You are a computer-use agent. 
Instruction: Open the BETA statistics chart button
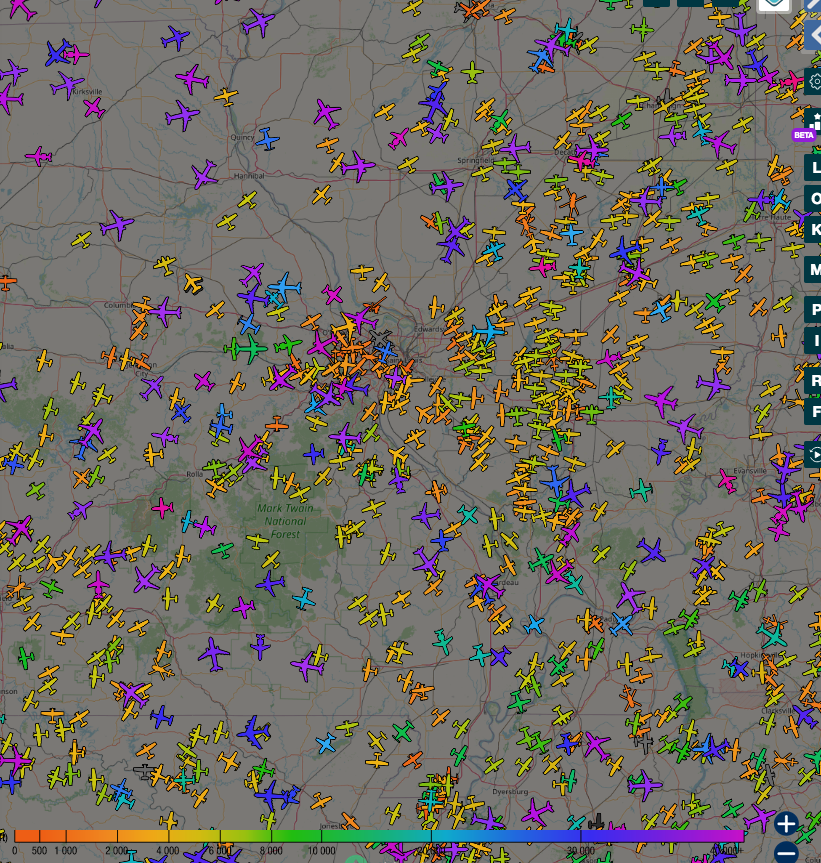tap(814, 120)
